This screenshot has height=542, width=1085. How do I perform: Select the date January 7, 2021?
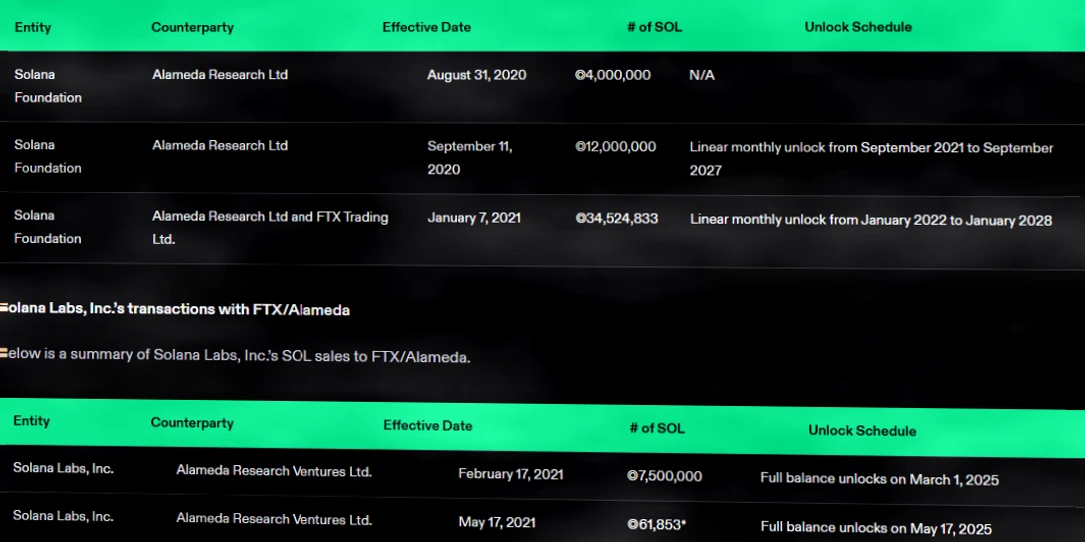pos(474,217)
